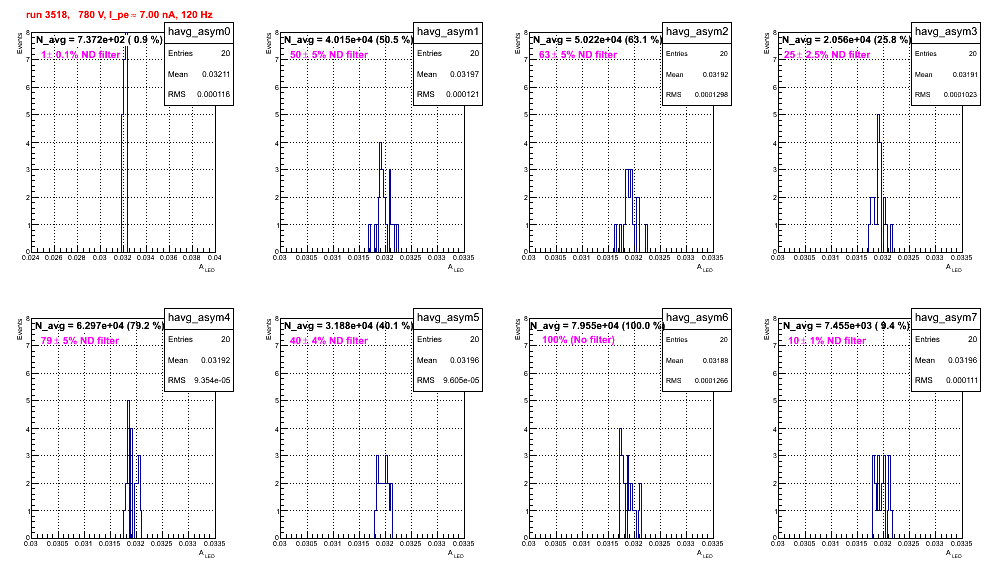Viewport: 996px width, 572px height.
Task: Select the magenta 10± 1% ND filter label
Action: [827, 341]
